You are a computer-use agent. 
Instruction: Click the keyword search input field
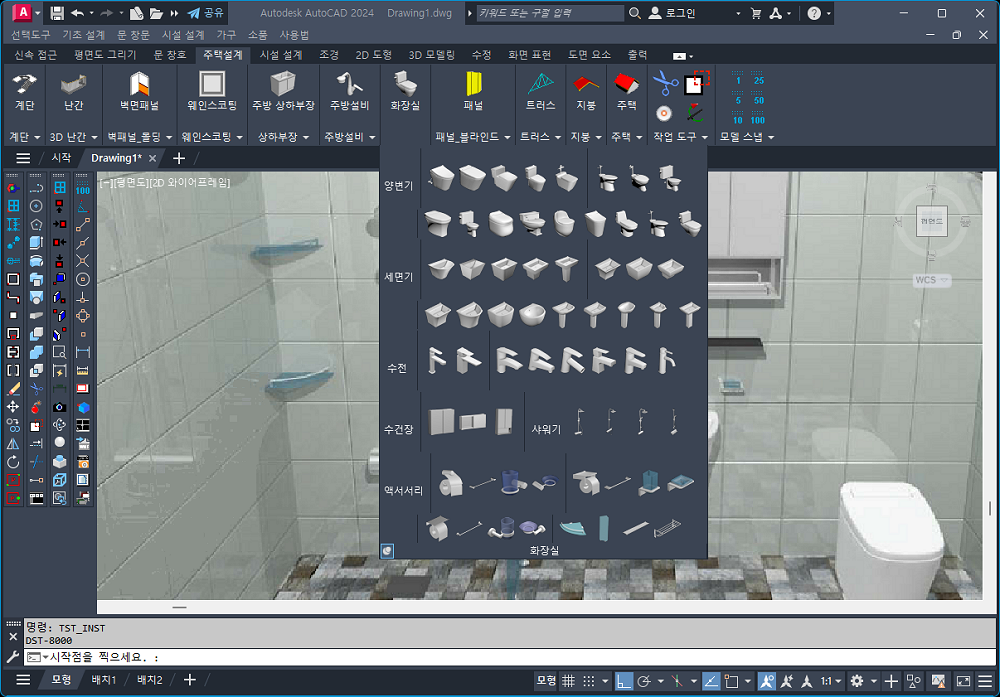[548, 14]
